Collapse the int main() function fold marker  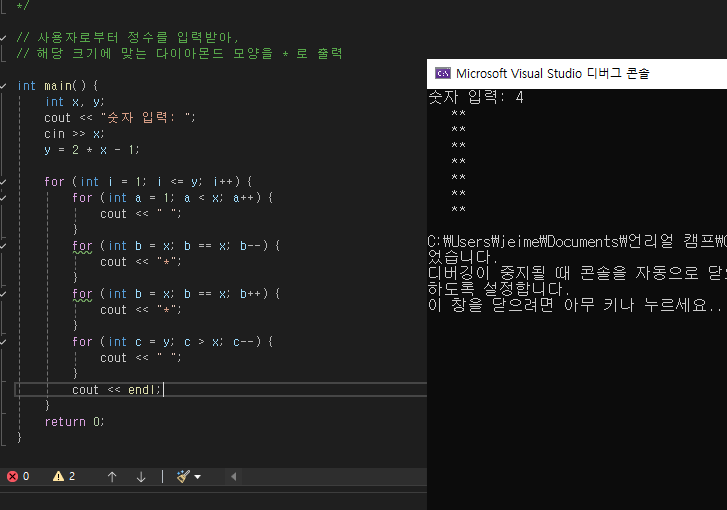3,86
